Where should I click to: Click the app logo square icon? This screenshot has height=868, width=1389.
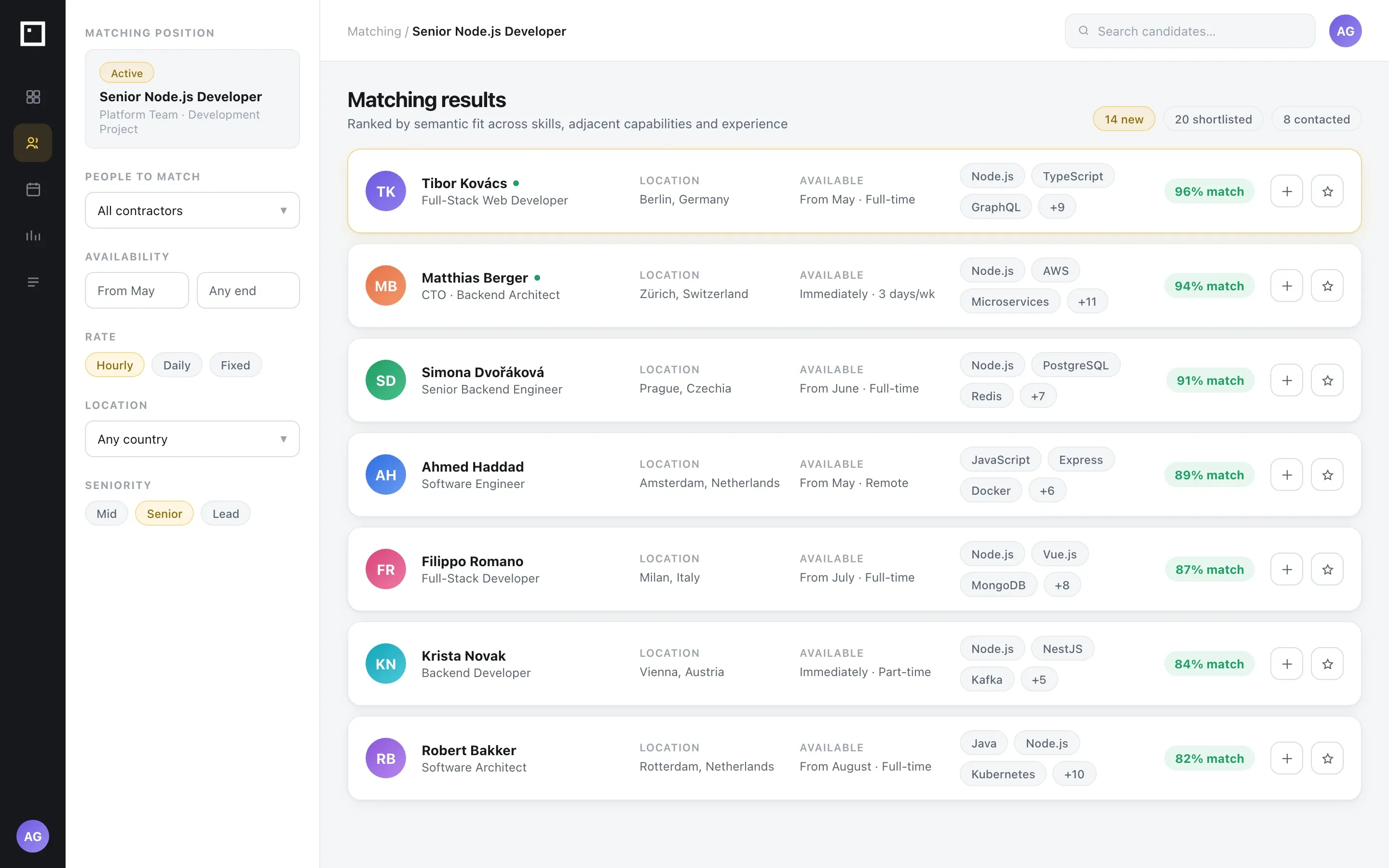tap(33, 33)
